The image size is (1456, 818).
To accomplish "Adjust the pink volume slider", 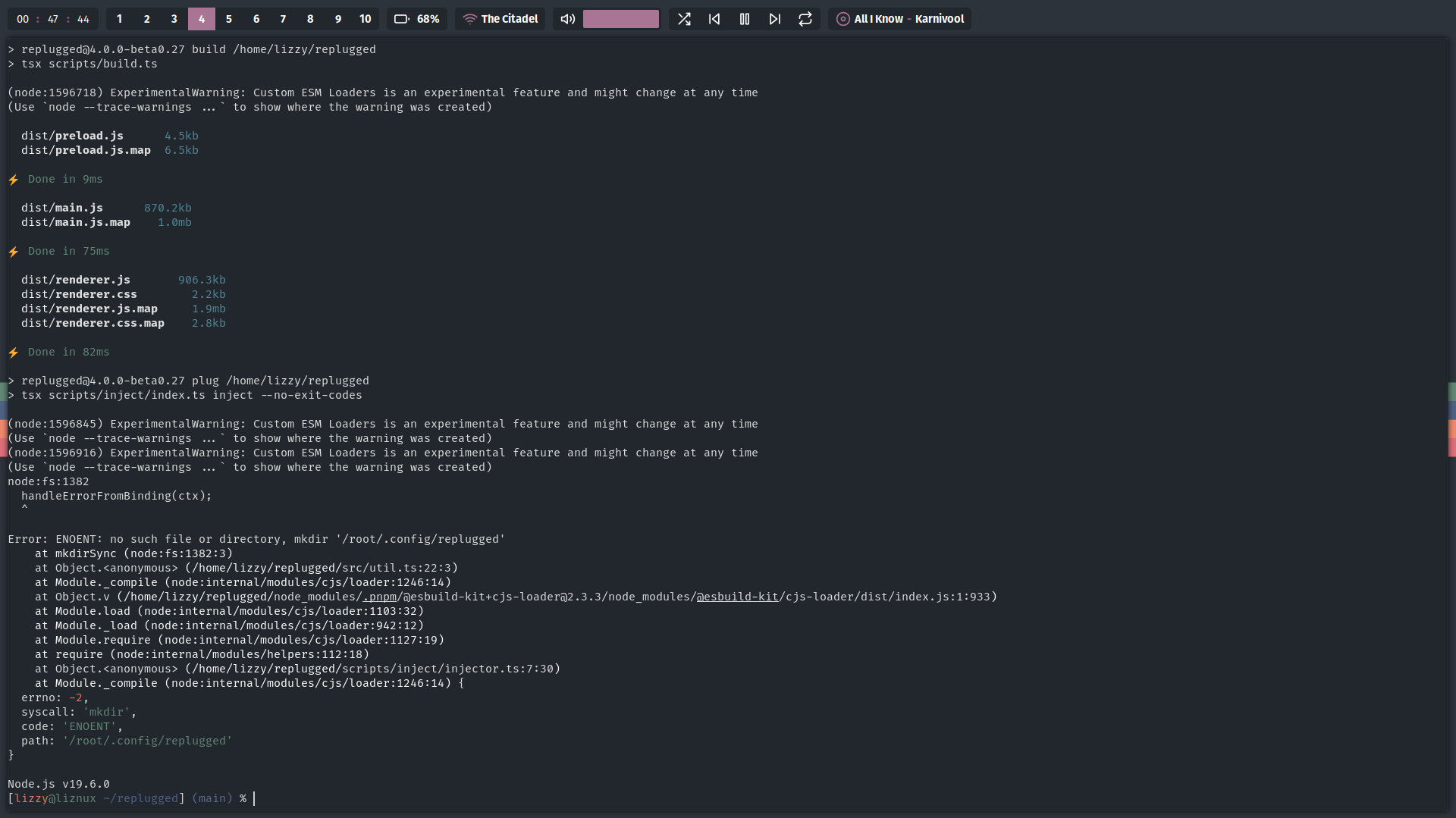I will tap(621, 19).
